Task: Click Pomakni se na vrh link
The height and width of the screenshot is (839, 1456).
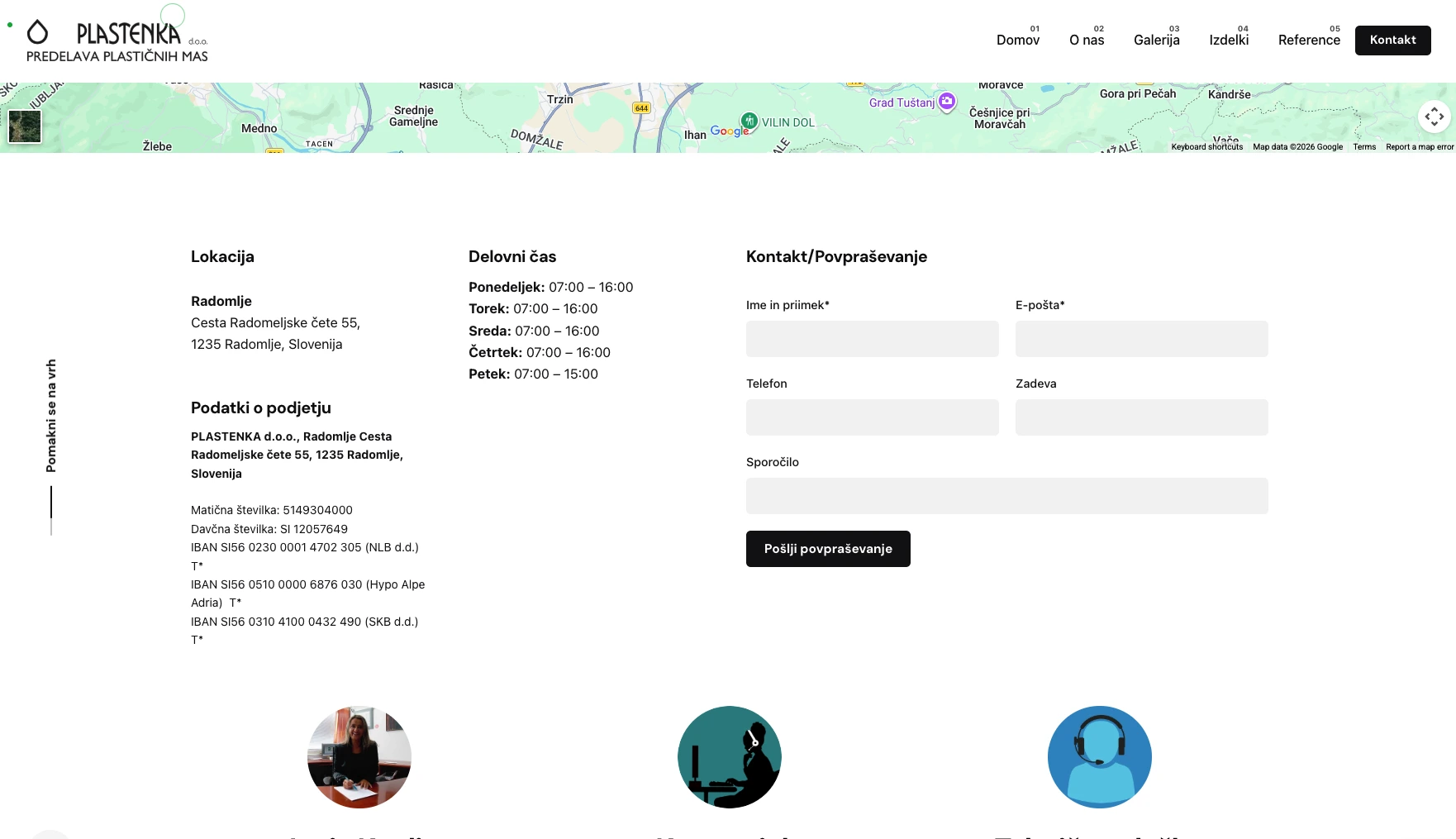Action: point(51,416)
